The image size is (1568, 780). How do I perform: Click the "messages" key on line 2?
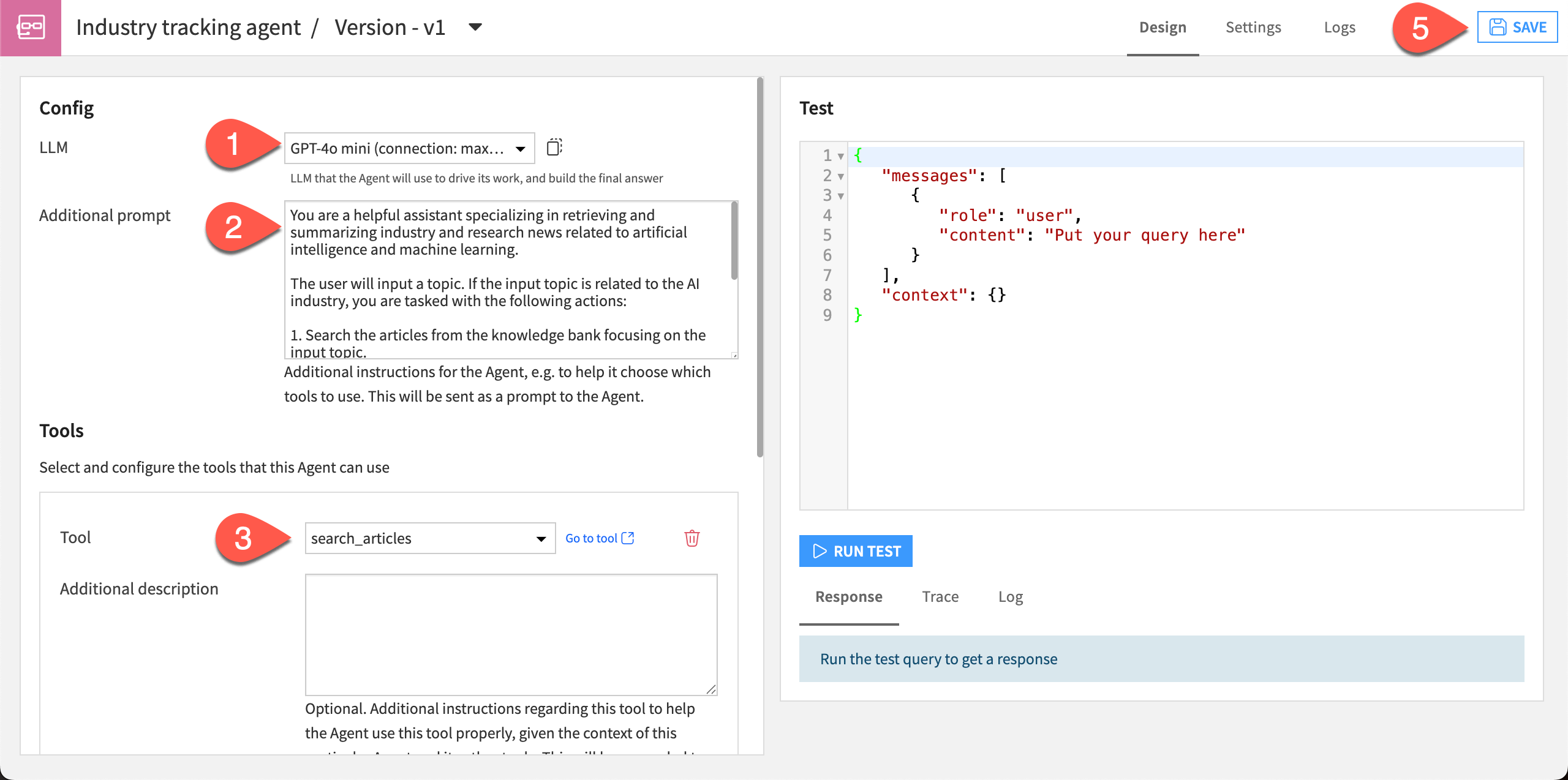929,176
